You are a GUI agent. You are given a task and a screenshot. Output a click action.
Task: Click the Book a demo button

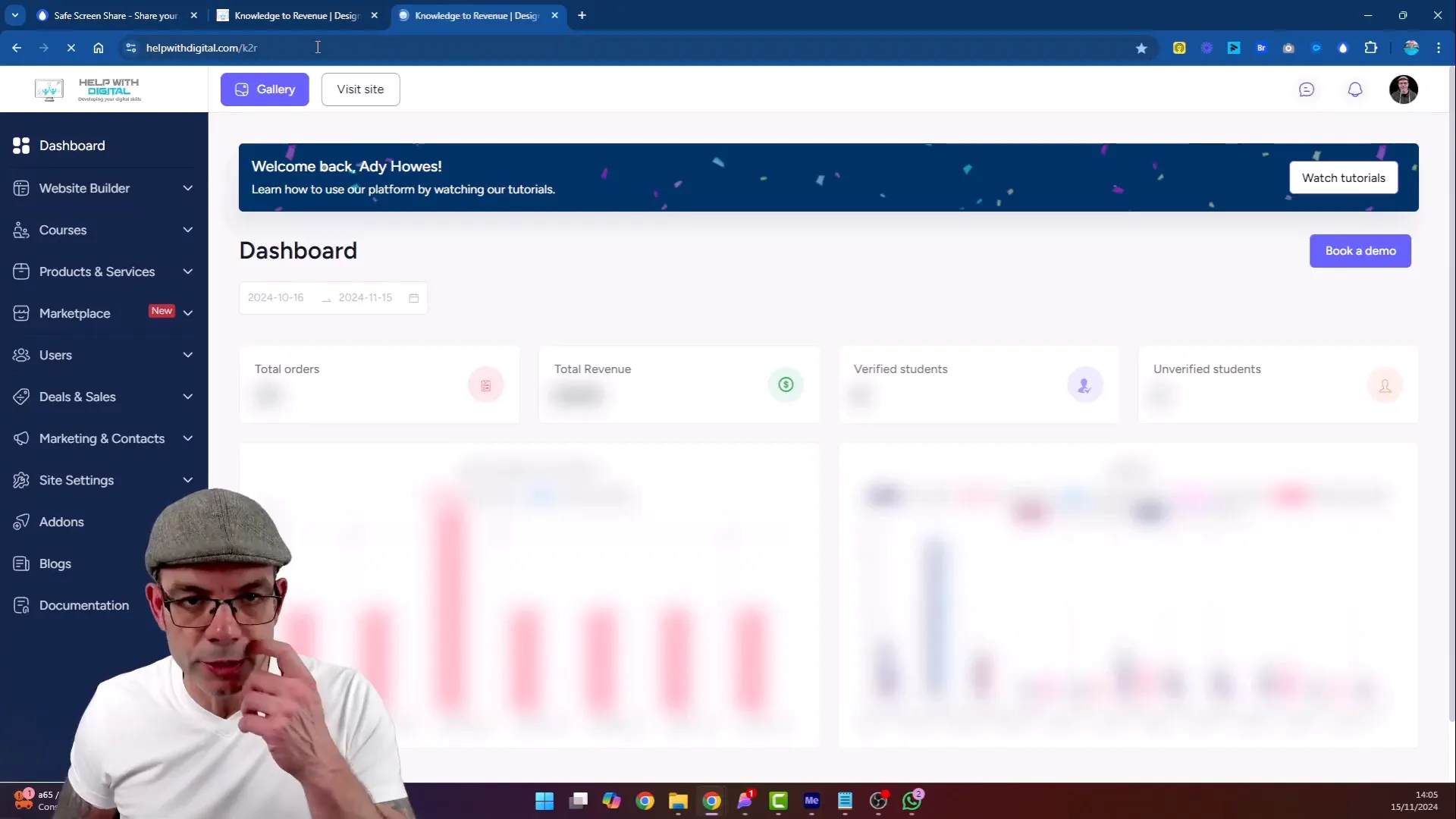(x=1361, y=250)
